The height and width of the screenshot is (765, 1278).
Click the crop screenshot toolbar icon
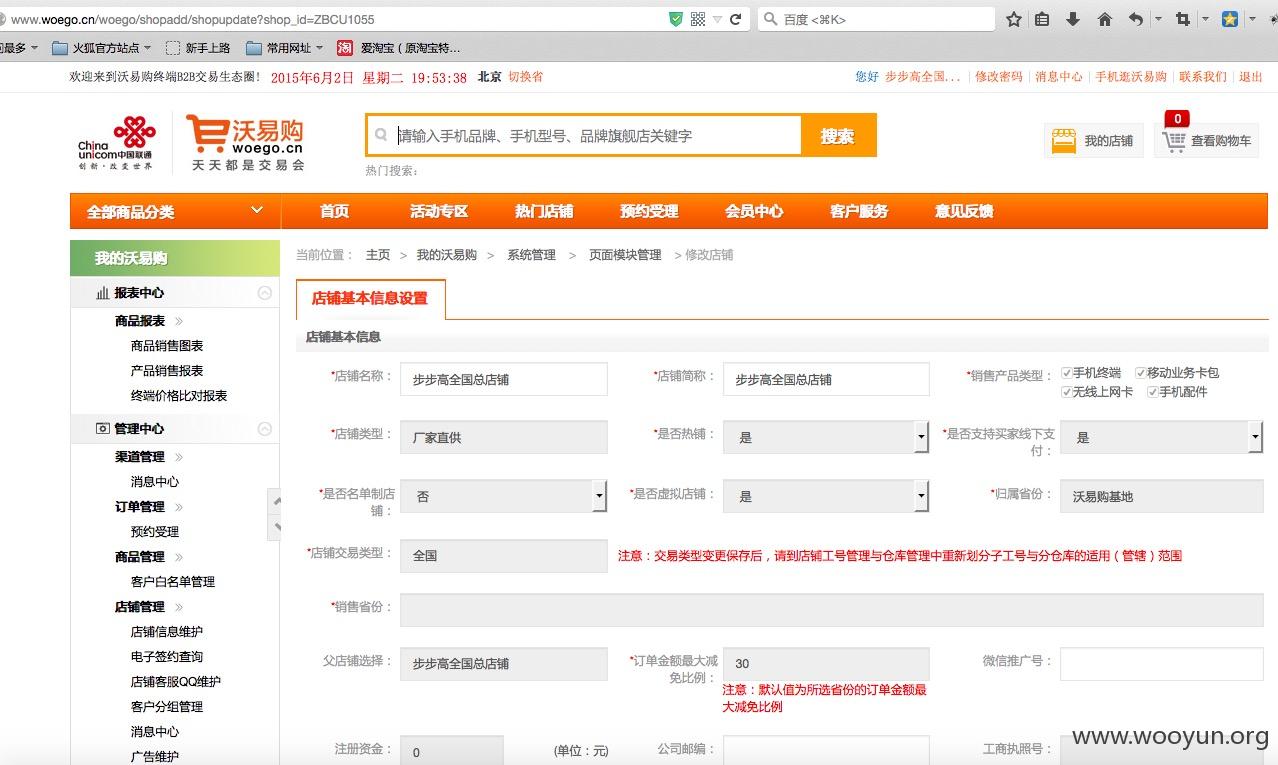coord(1183,19)
